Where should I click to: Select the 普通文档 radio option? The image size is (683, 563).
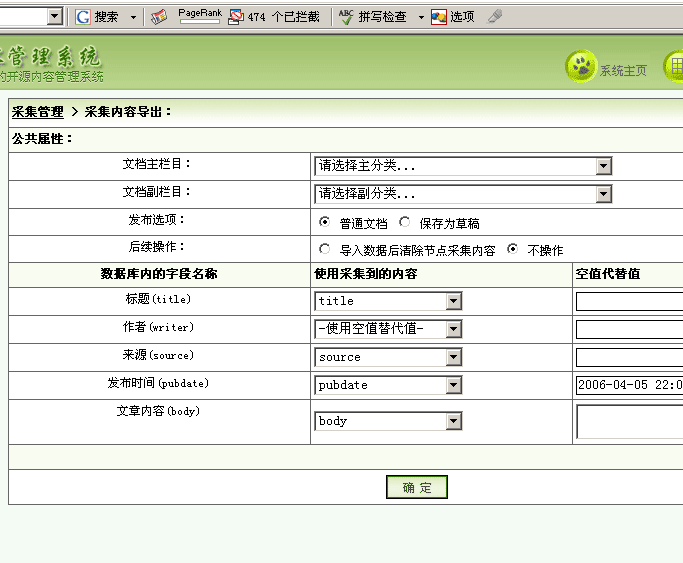pyautogui.click(x=324, y=222)
